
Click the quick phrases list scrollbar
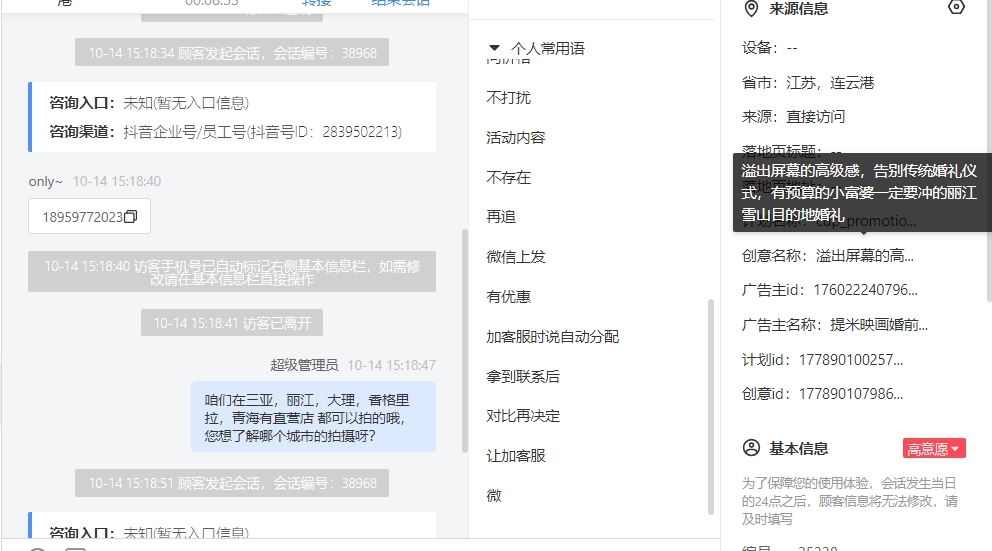[710, 407]
